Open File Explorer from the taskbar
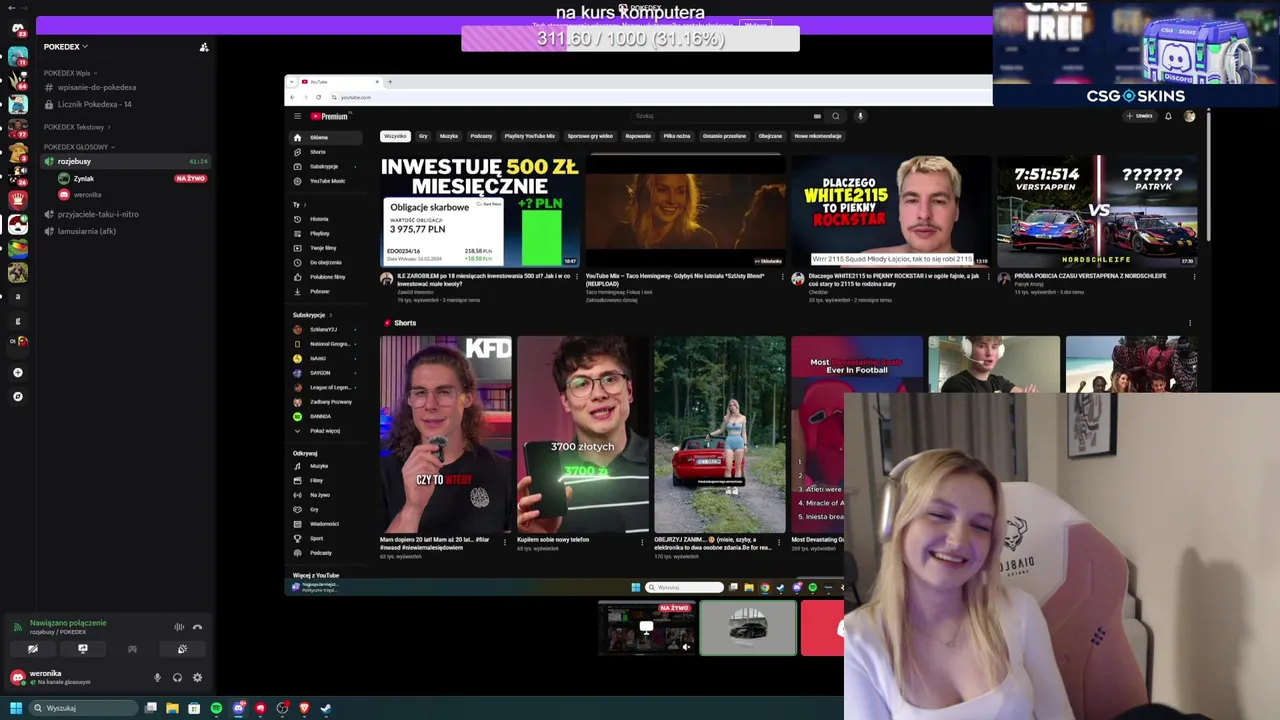The height and width of the screenshot is (720, 1280). tap(172, 708)
